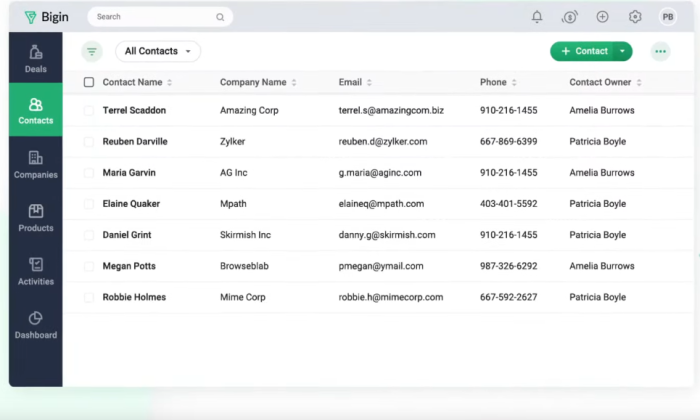Click the currency dollar icon in header
Viewport: 700px width, 420px height.
(x=569, y=17)
